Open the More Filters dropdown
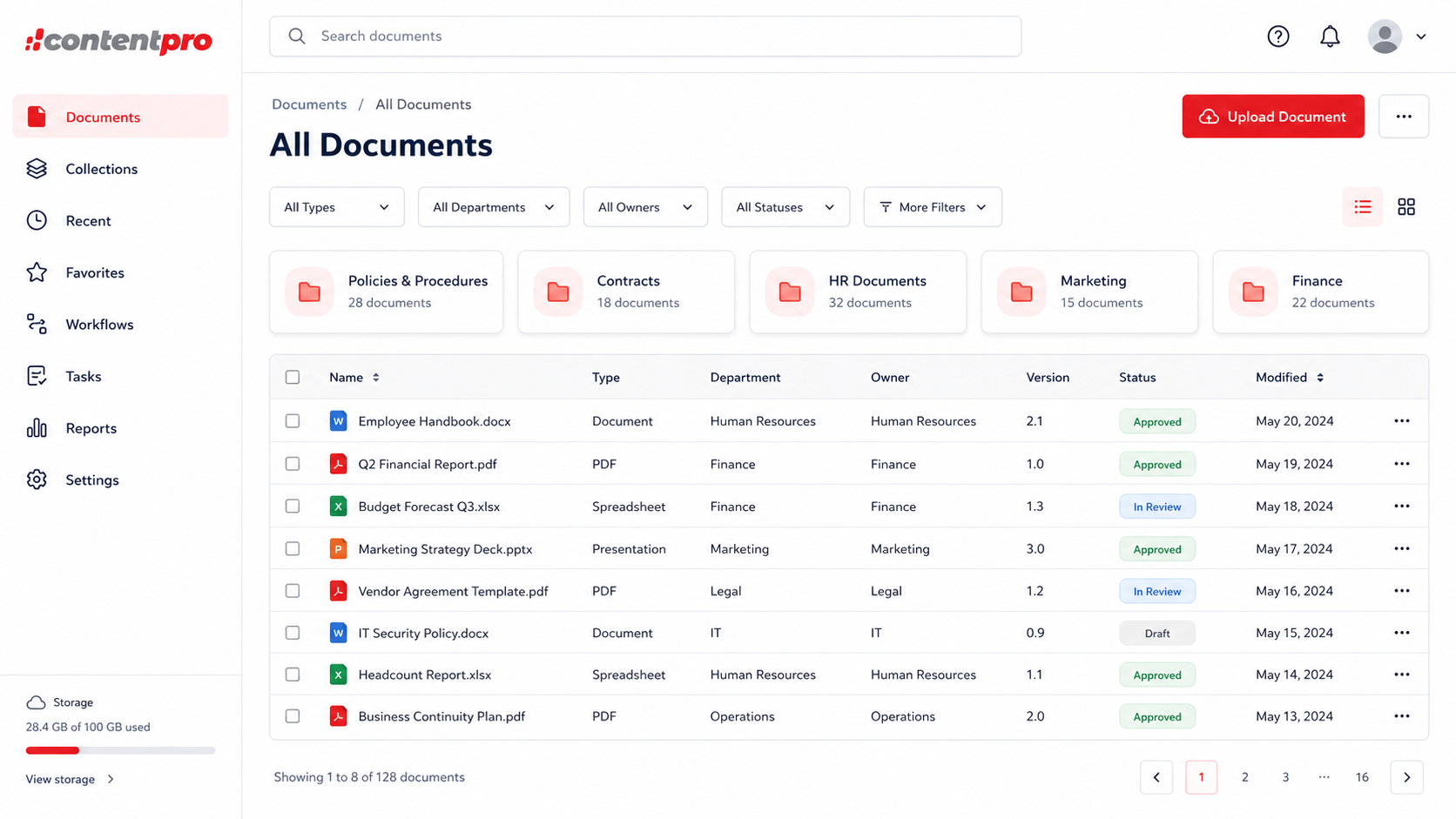1456x819 pixels. click(933, 207)
